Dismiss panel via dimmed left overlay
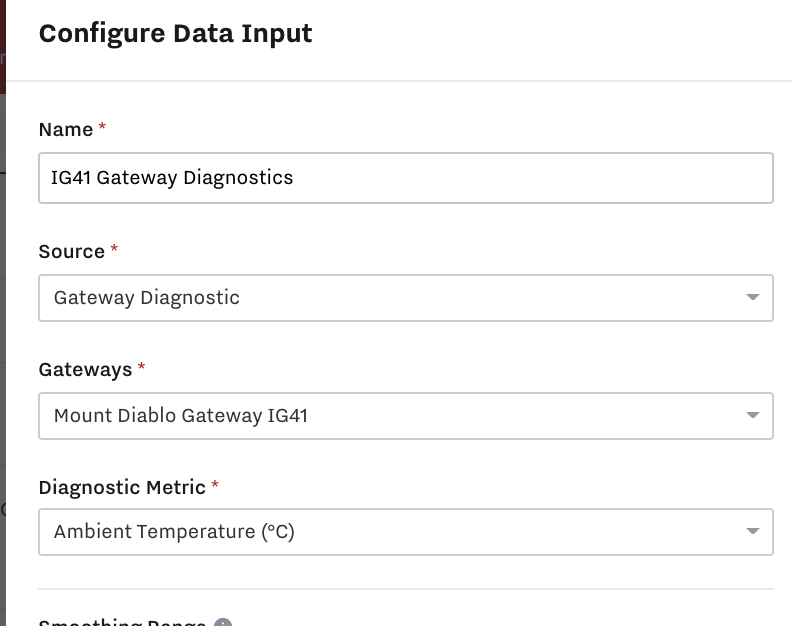The width and height of the screenshot is (792, 626). click(x=3, y=354)
